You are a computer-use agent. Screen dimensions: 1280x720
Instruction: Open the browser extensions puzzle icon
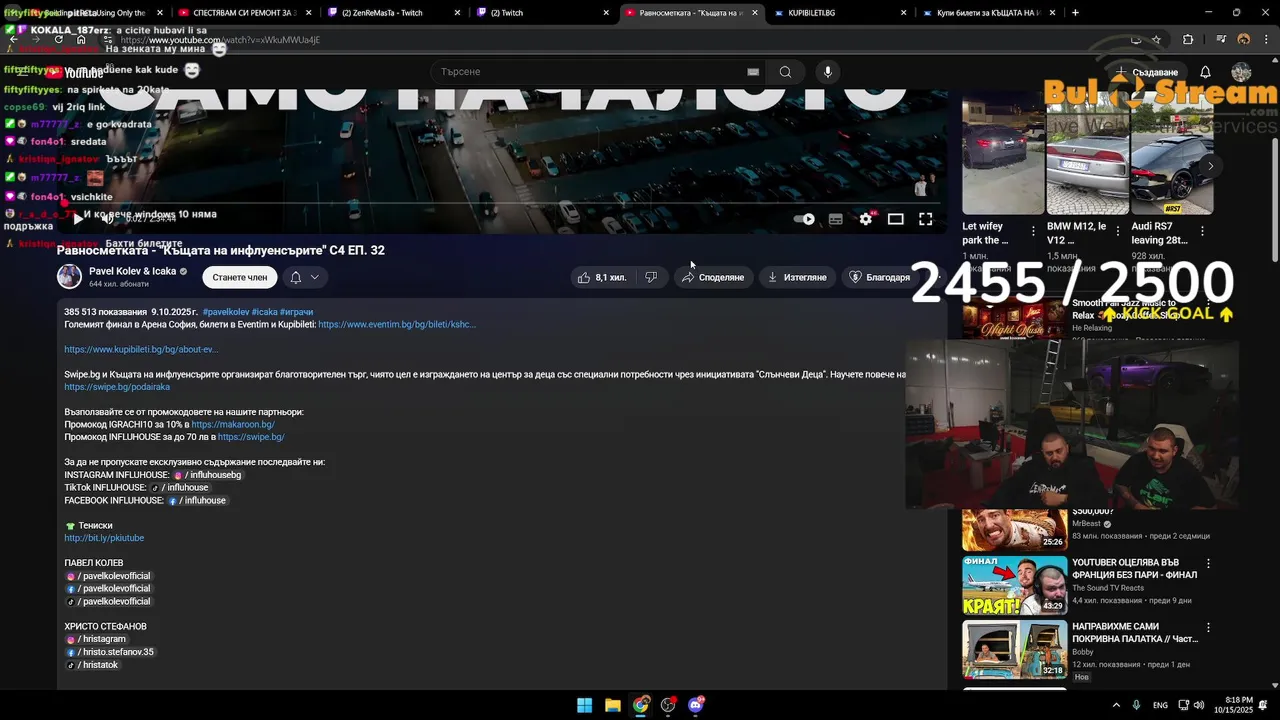pyautogui.click(x=1188, y=40)
